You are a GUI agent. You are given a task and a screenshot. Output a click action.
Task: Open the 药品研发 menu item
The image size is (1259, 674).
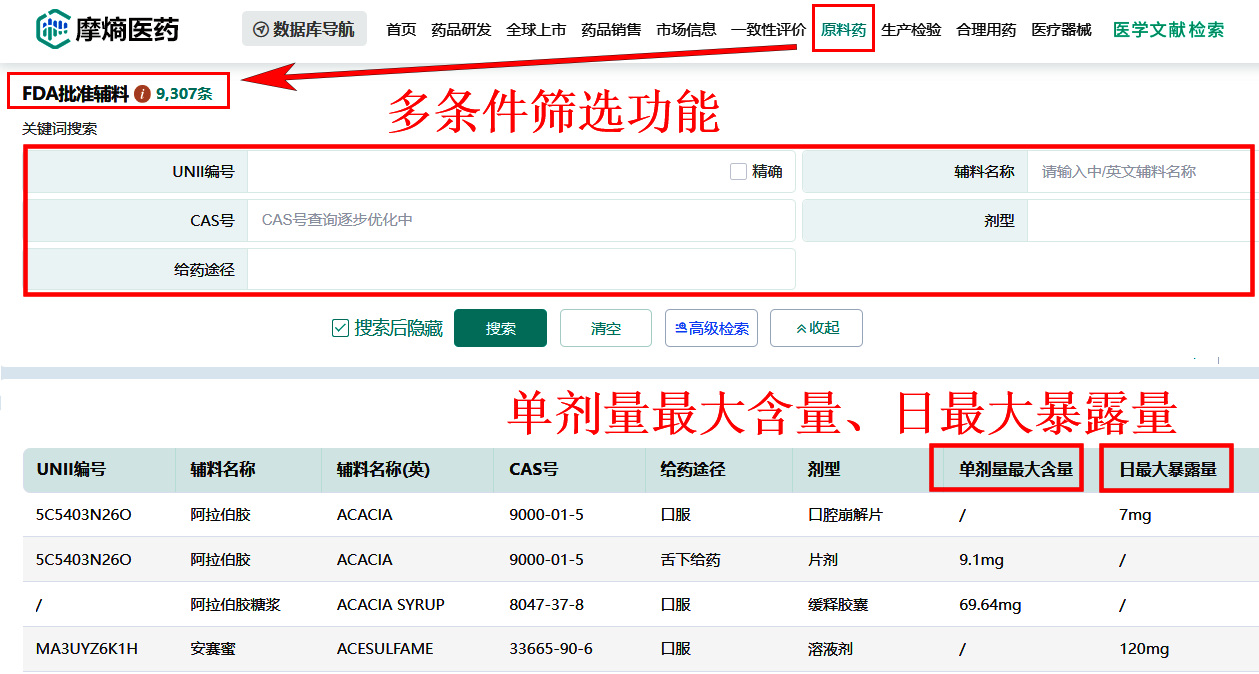(461, 29)
